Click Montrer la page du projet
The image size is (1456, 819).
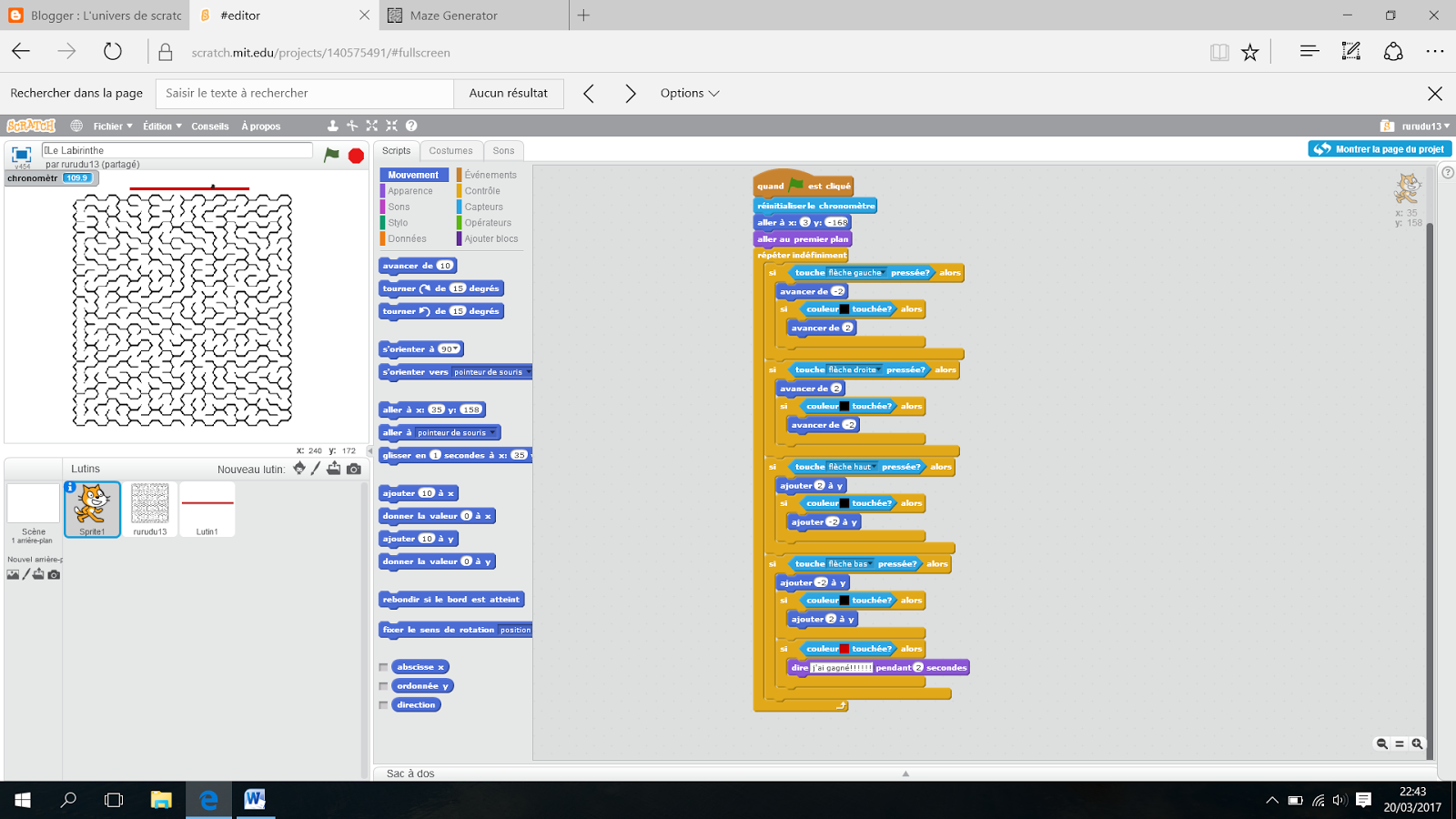pyautogui.click(x=1380, y=147)
